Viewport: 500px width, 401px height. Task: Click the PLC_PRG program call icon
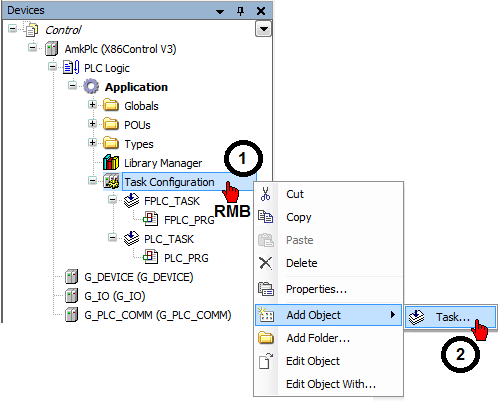pyautogui.click(x=150, y=258)
